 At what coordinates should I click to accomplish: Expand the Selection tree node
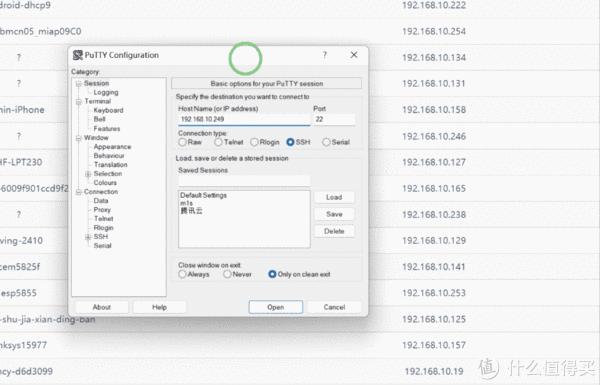(x=88, y=174)
